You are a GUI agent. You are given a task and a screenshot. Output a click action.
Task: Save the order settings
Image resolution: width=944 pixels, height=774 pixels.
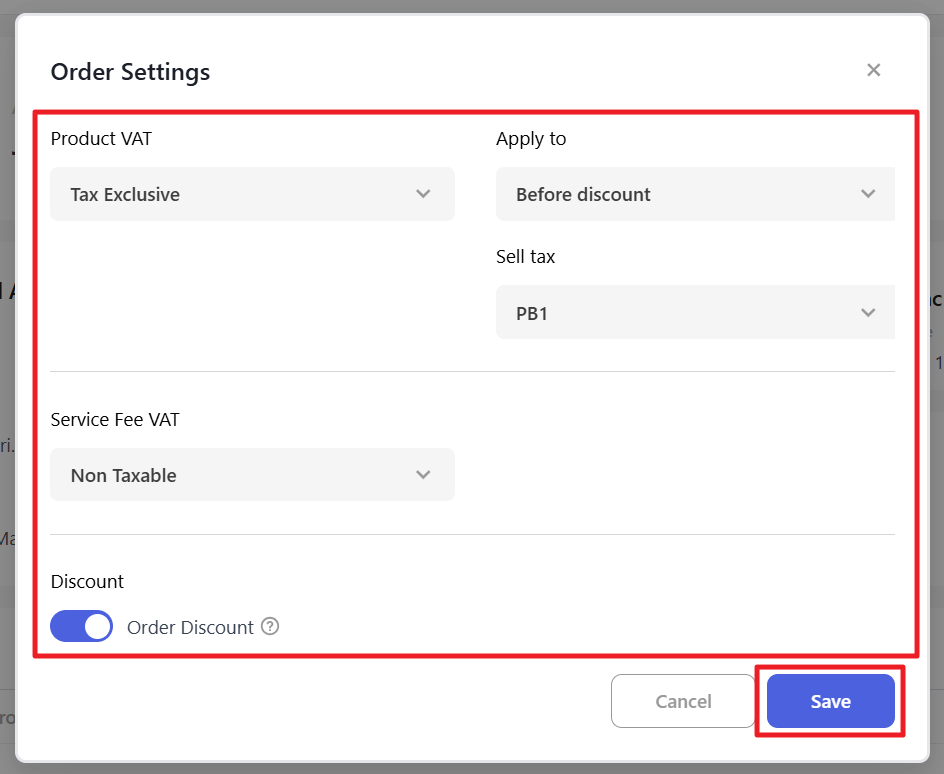pos(830,701)
